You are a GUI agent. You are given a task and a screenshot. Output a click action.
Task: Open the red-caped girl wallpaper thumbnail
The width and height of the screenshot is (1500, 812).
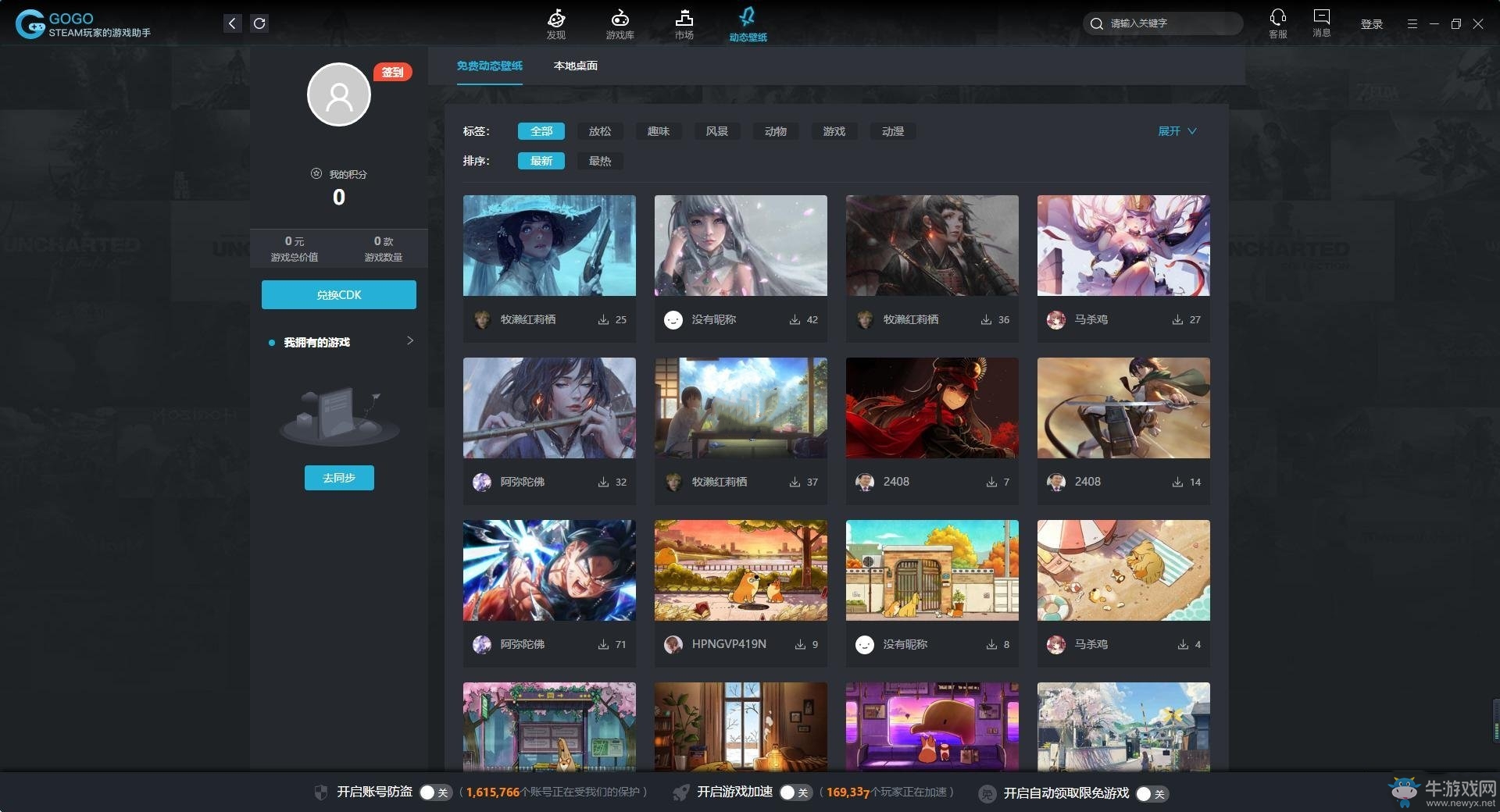932,408
